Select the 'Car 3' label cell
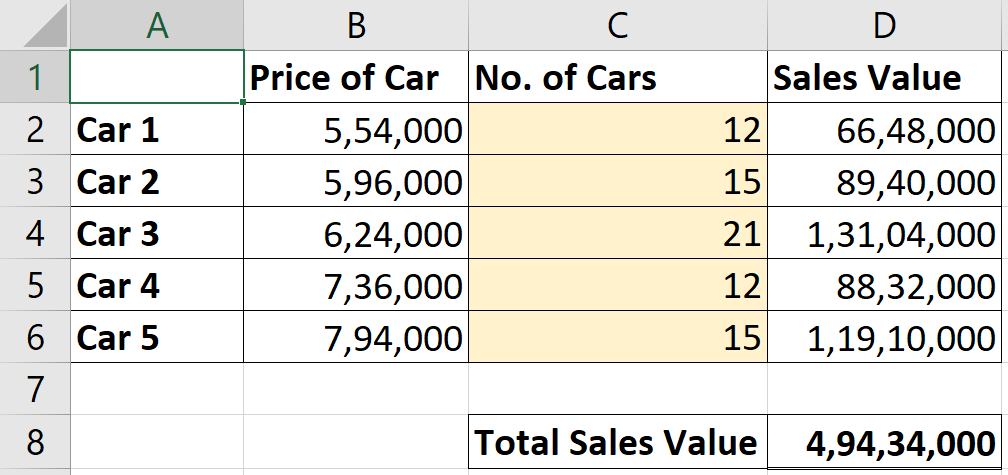 point(157,233)
